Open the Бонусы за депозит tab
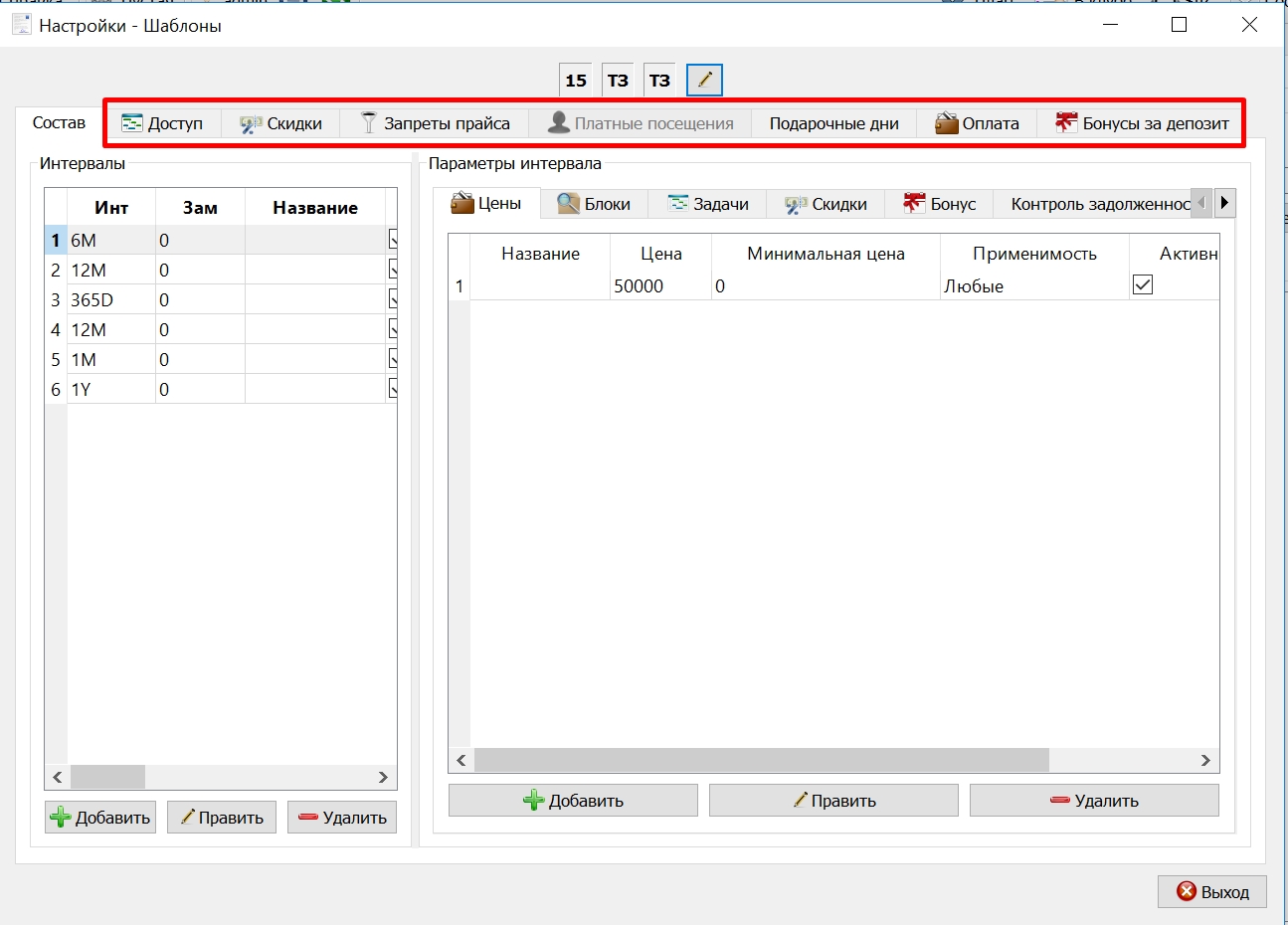 (x=1142, y=123)
